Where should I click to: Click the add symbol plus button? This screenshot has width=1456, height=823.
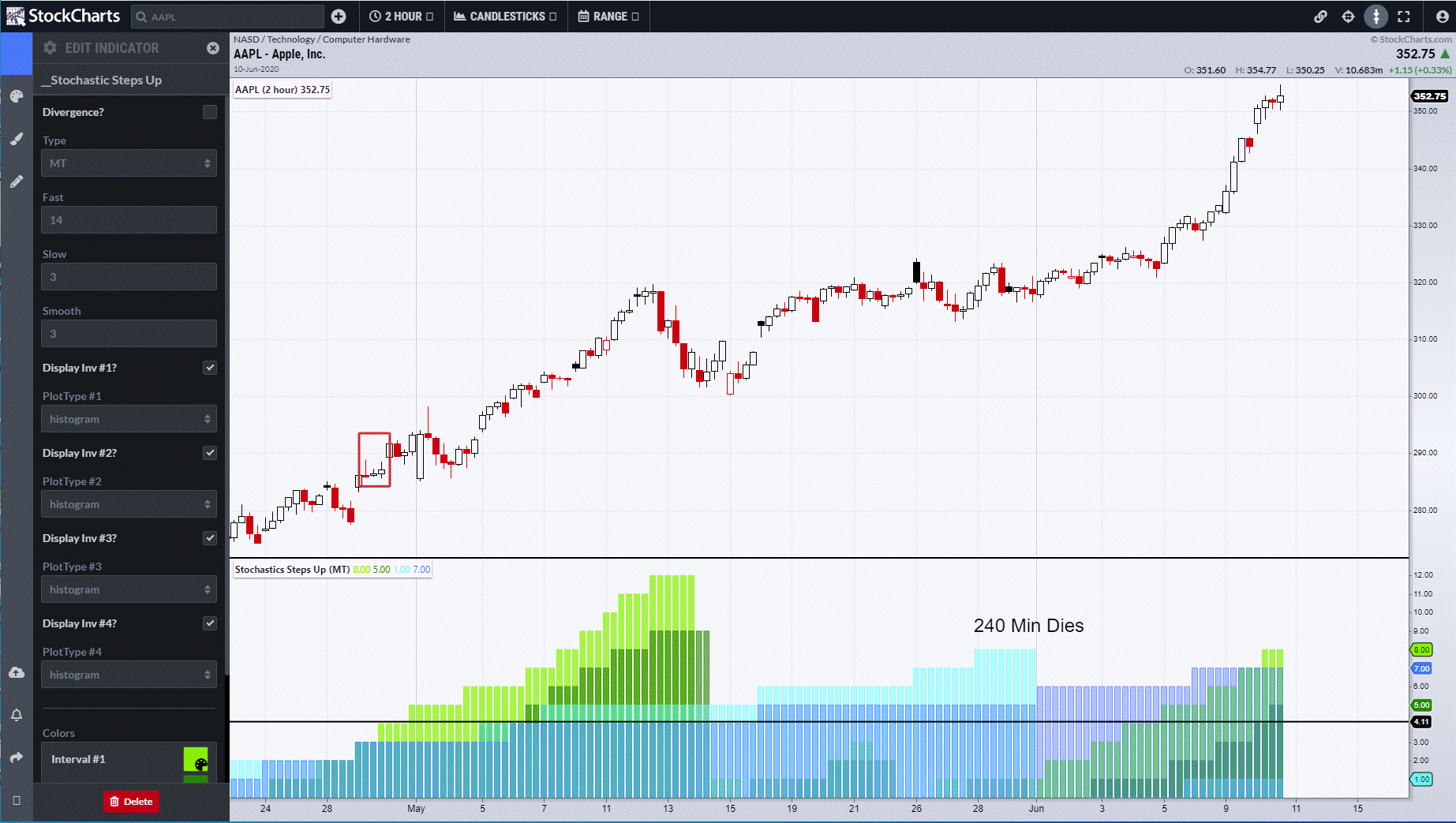(x=339, y=17)
